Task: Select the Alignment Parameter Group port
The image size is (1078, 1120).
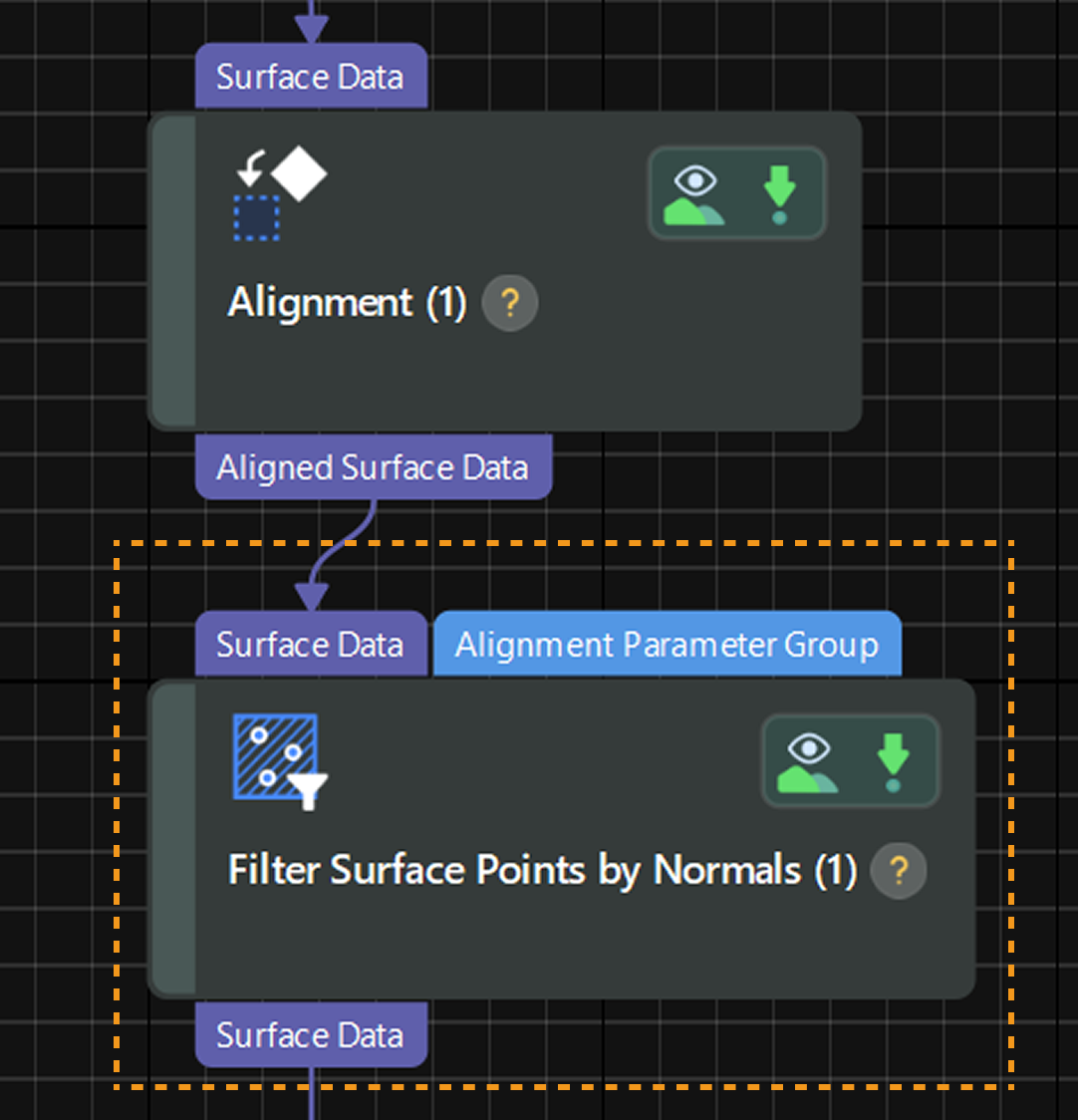Action: [667, 645]
